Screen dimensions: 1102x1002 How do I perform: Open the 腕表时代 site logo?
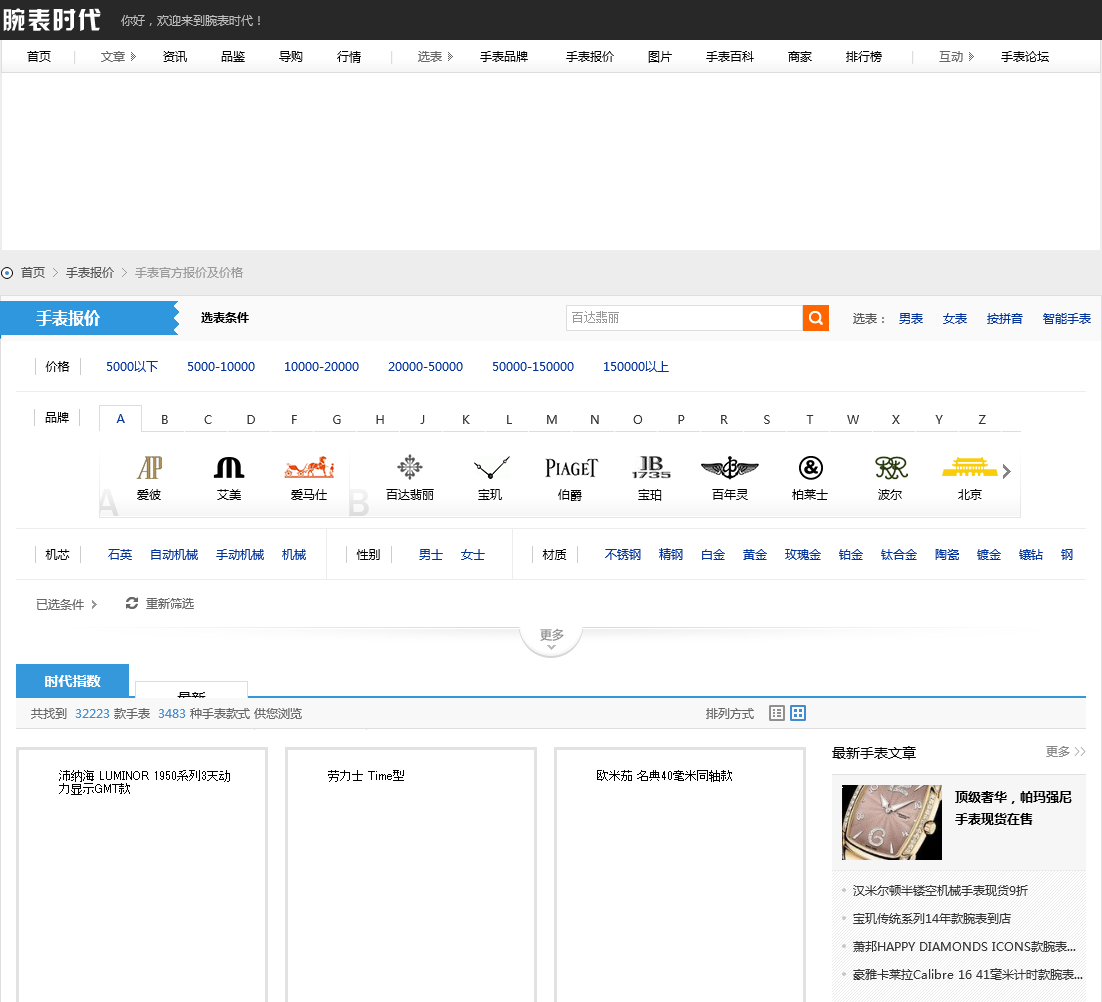point(51,20)
